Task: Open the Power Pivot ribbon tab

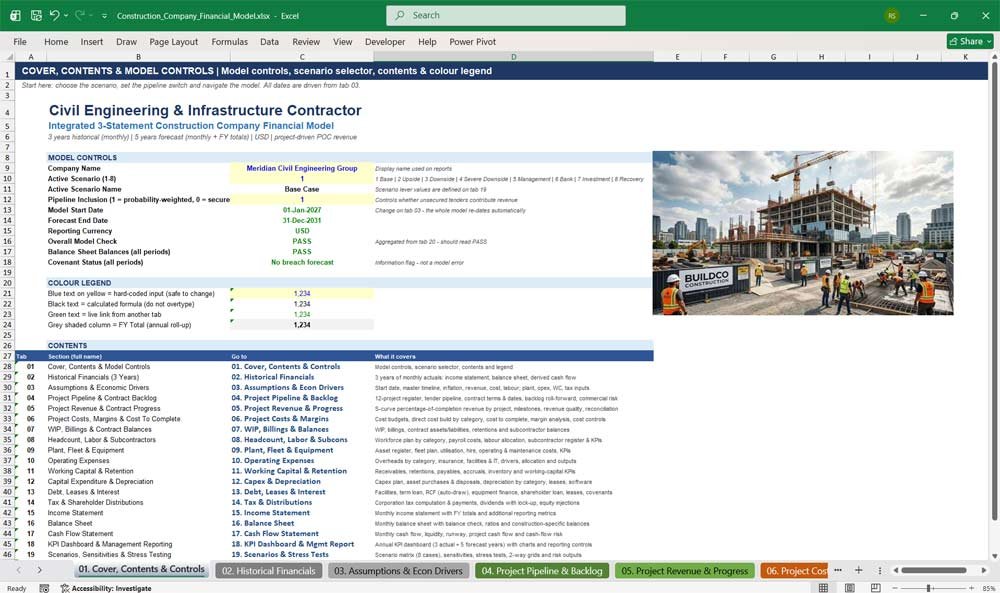Action: point(473,41)
